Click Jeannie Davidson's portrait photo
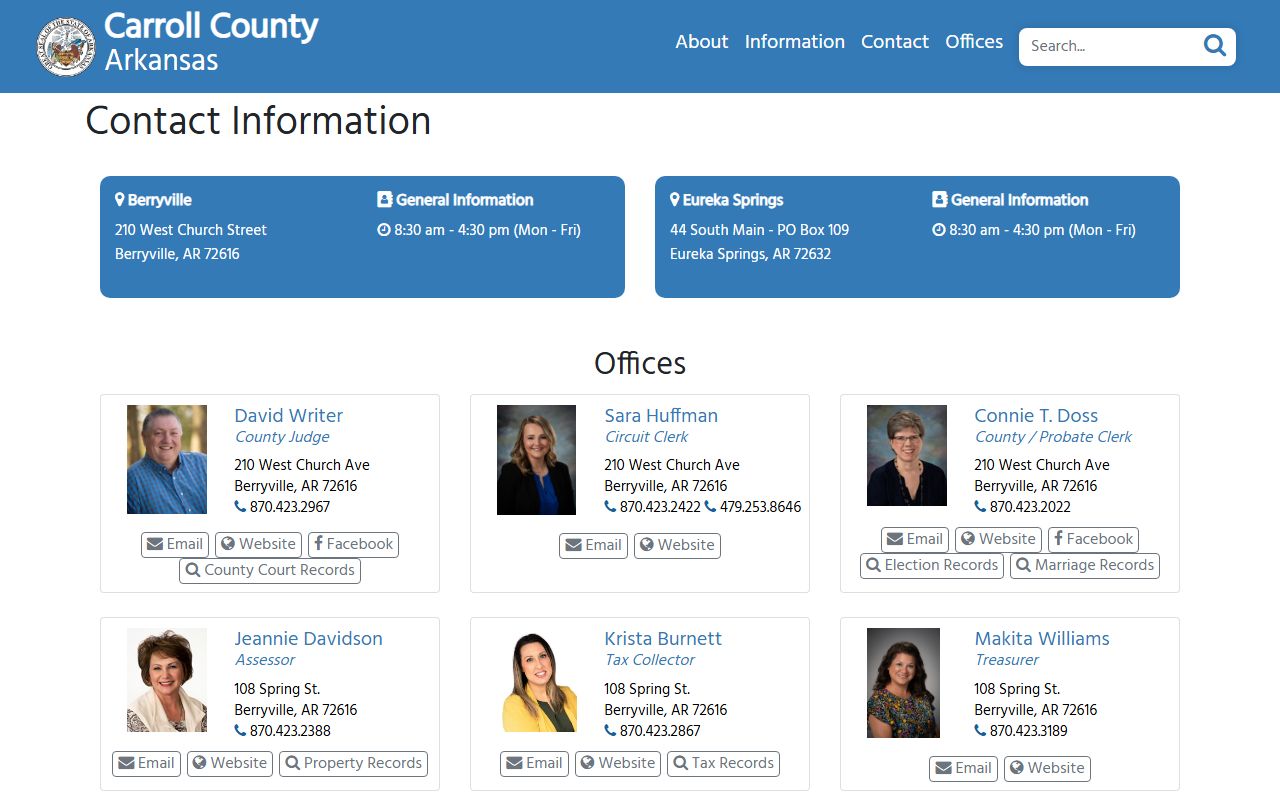Screen dimensions: 1280x800 [167, 680]
